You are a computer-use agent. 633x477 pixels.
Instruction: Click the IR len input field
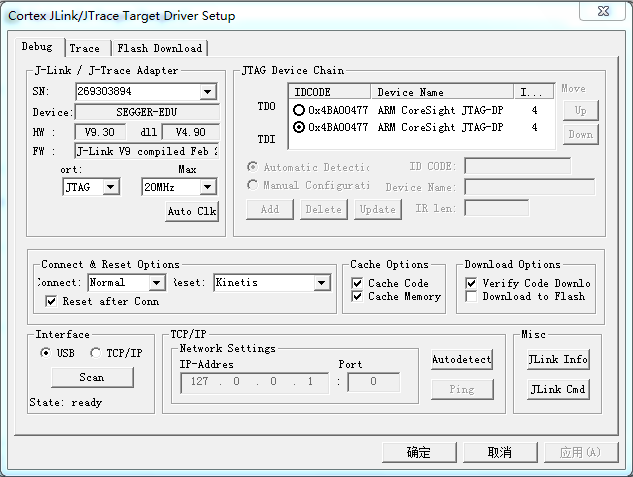[x=497, y=208]
